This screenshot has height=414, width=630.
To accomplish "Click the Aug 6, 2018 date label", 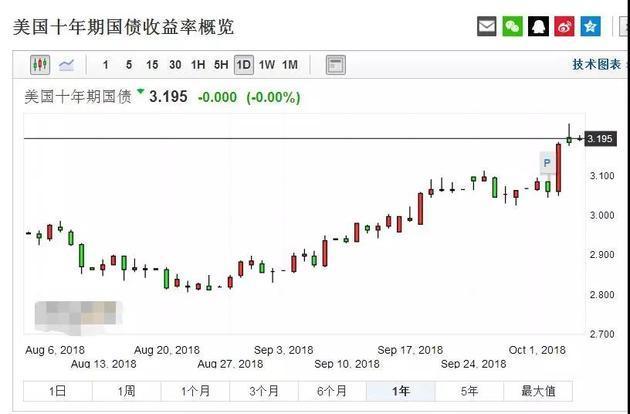I will coord(55,350).
